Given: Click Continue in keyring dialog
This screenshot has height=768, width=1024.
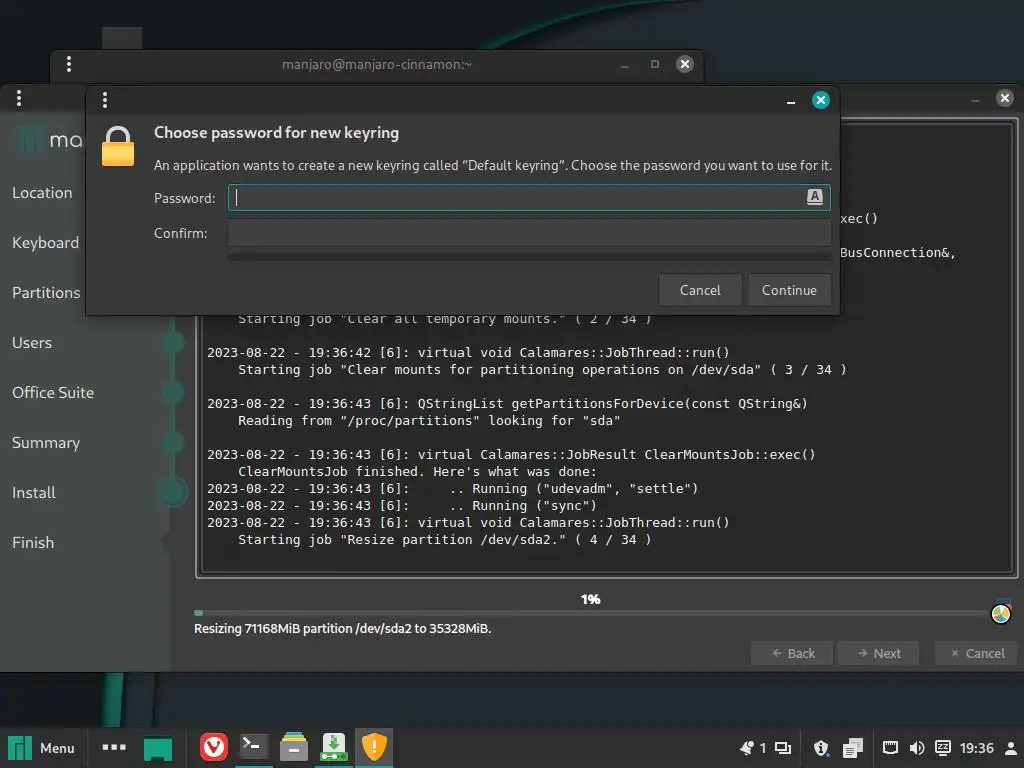Looking at the screenshot, I should click(x=789, y=290).
